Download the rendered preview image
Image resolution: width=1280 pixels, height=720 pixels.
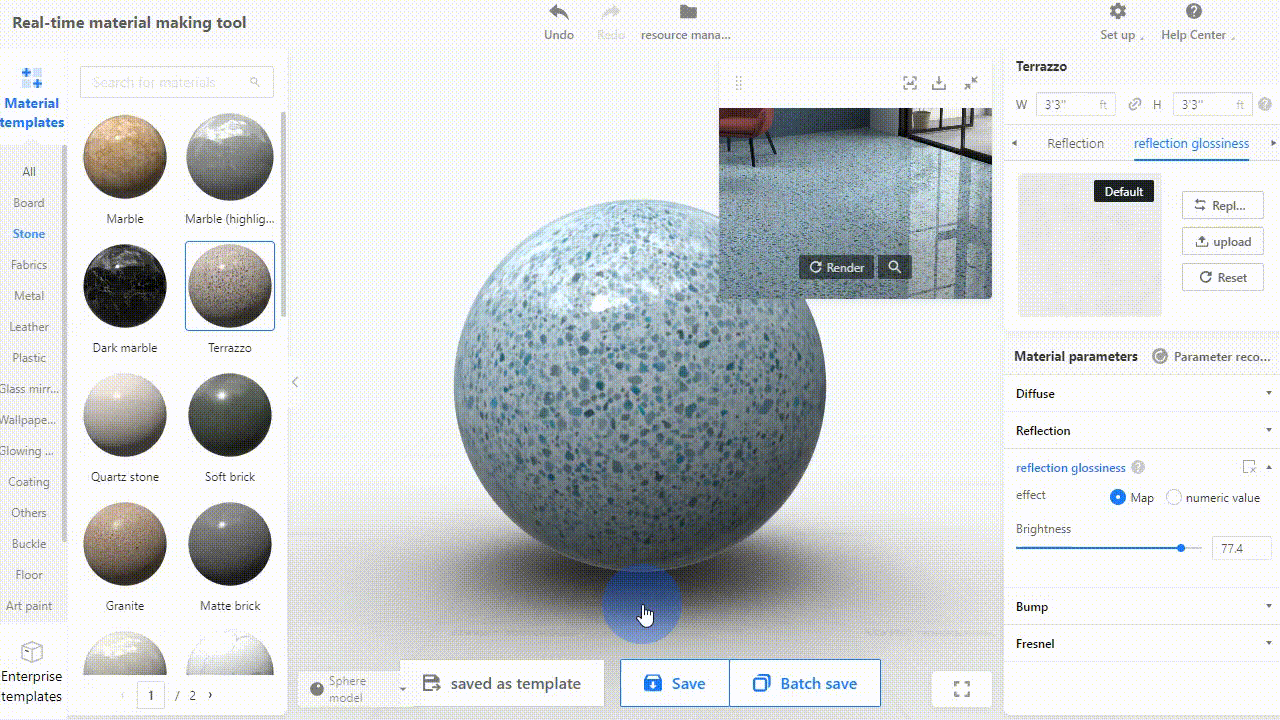939,83
